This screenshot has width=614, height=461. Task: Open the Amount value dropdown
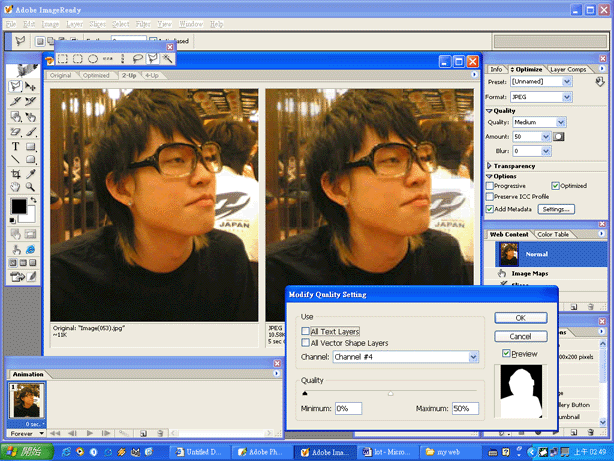[x=546, y=136]
